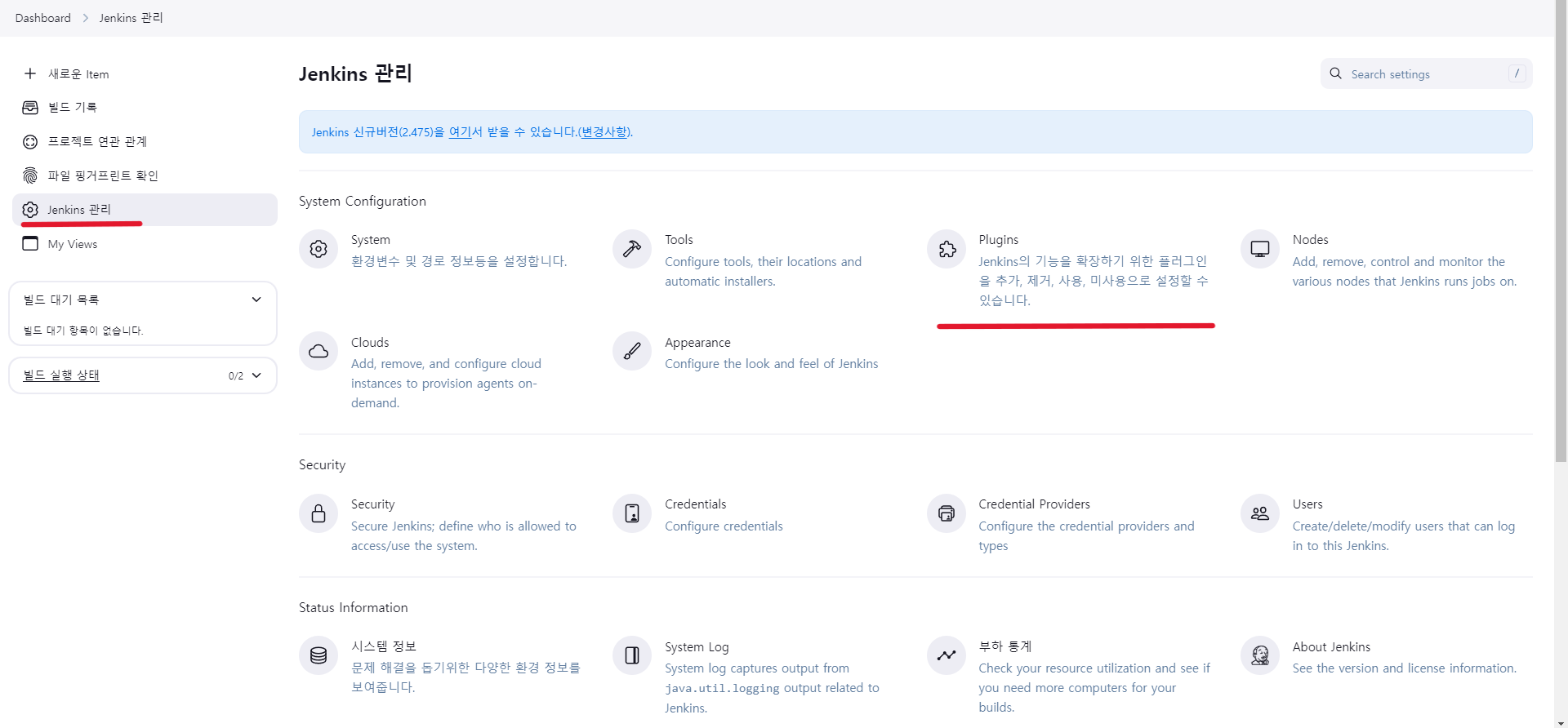The height and width of the screenshot is (728, 1568).
Task: Click the slash shortcut badge in search
Action: (1517, 73)
